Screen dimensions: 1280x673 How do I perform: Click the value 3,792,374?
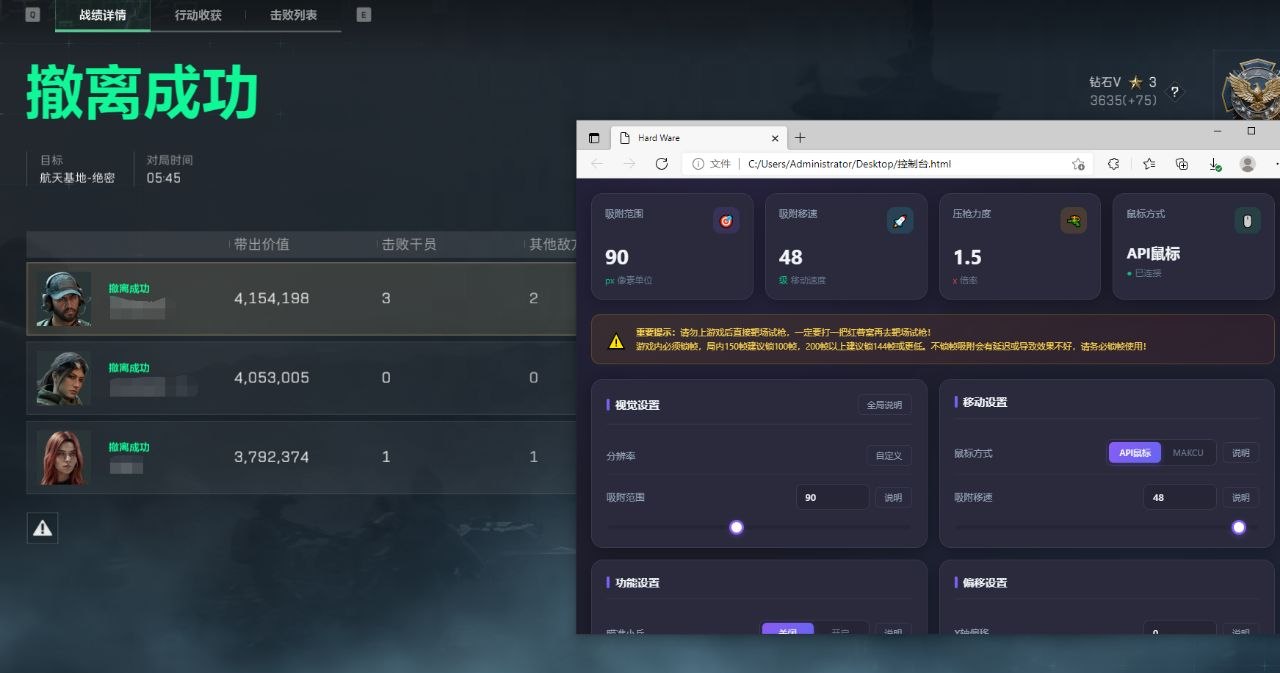[271, 457]
